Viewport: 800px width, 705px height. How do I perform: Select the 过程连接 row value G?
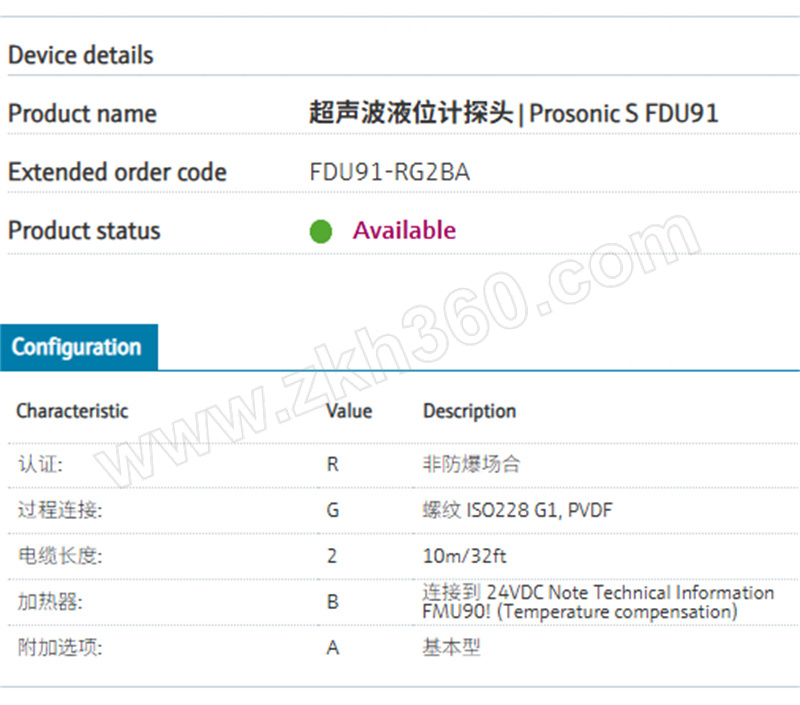(333, 510)
